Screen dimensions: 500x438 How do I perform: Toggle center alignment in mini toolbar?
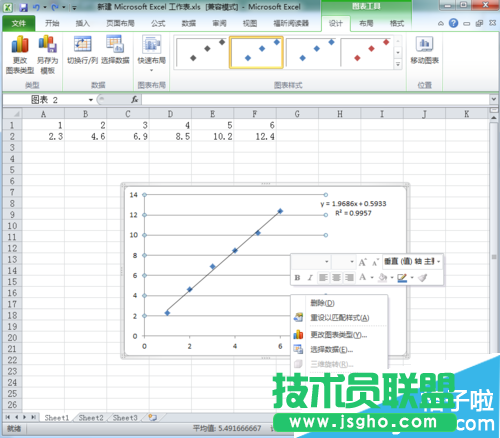336,277
